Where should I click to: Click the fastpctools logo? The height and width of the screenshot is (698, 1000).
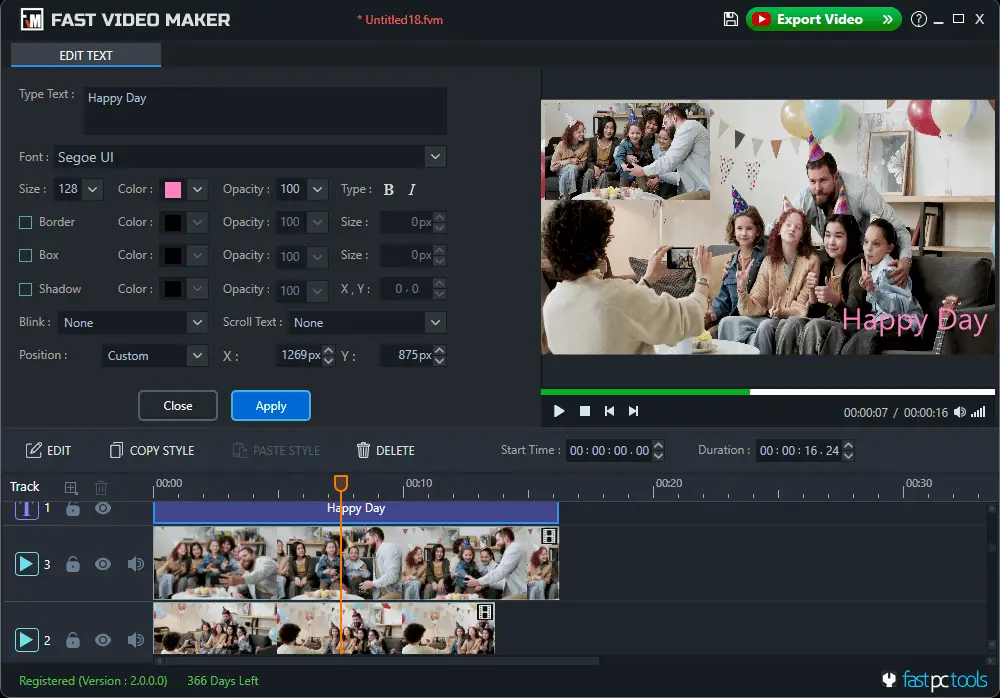[935, 680]
